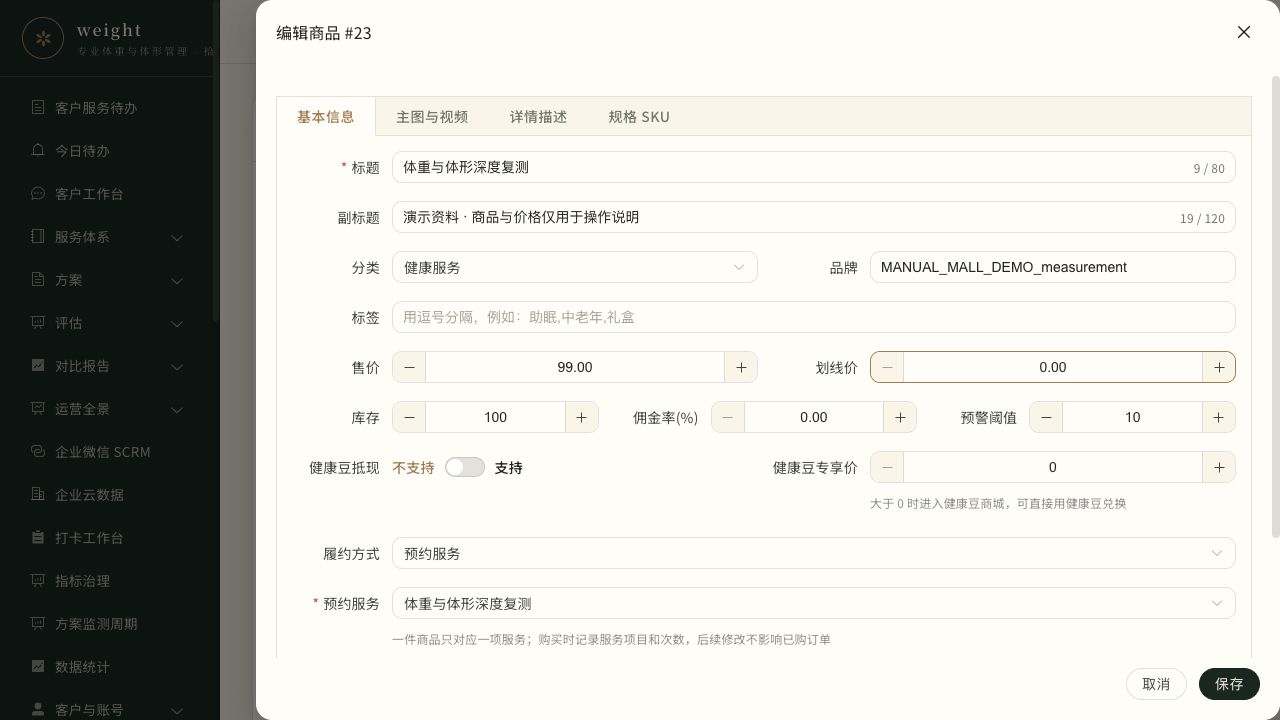Increase 佣金率 with plus button
The width and height of the screenshot is (1280, 720).
pos(900,417)
